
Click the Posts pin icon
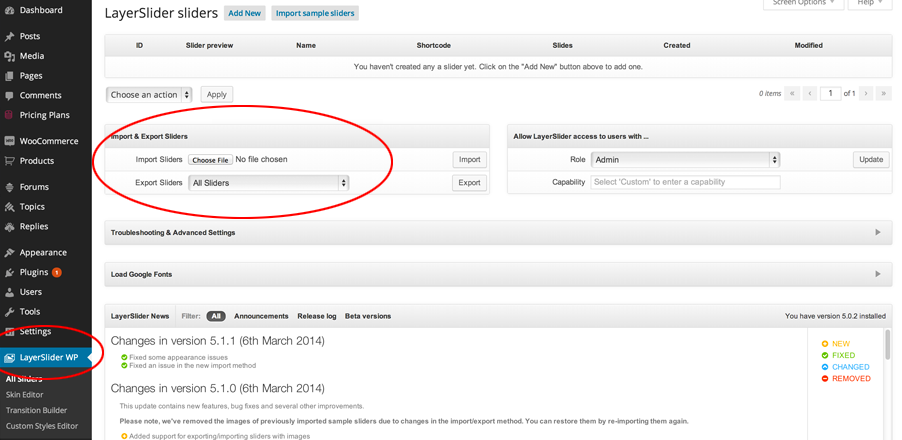9,36
